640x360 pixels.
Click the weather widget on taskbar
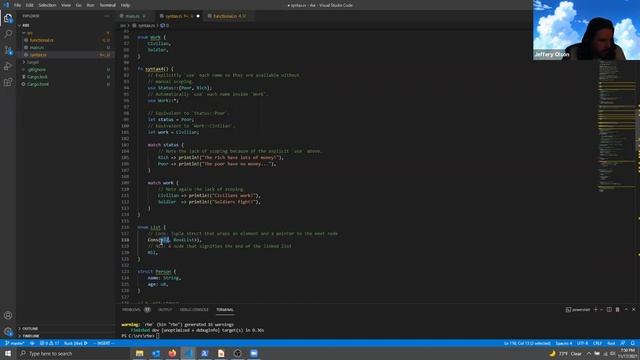pyautogui.click(x=565, y=353)
